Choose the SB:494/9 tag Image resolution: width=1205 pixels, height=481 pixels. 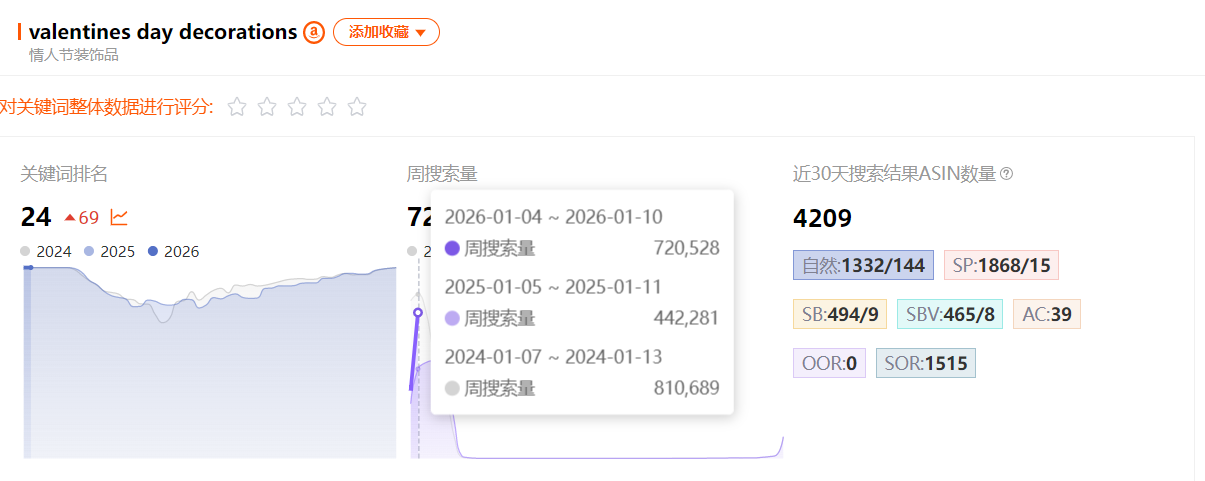click(x=839, y=314)
